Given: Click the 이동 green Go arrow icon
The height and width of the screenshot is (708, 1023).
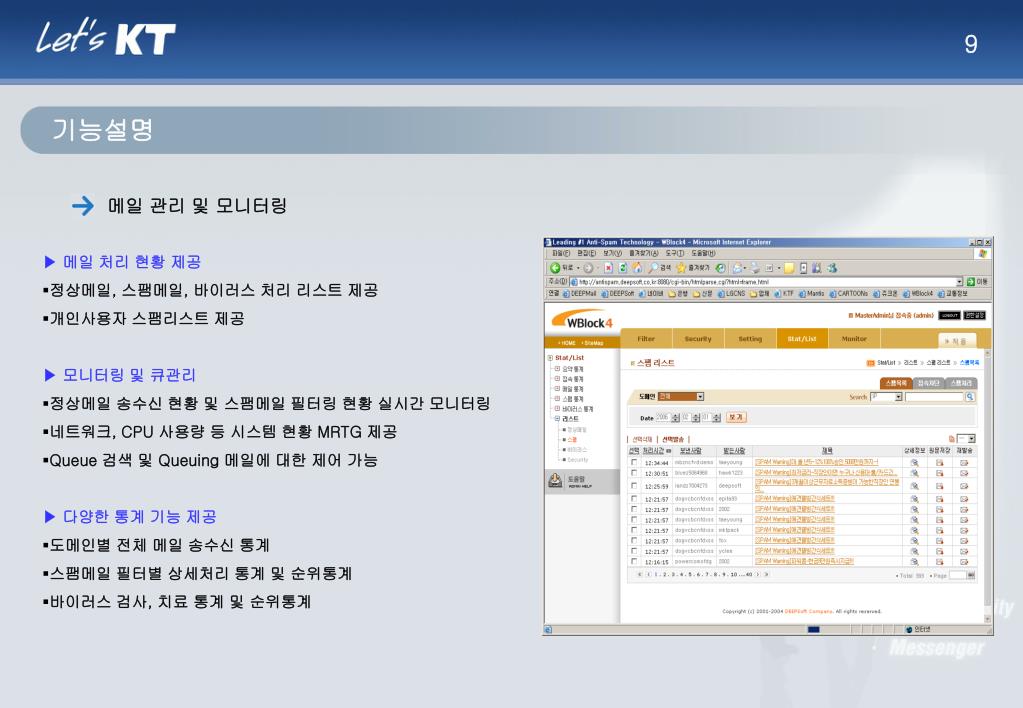Looking at the screenshot, I should point(971,282).
